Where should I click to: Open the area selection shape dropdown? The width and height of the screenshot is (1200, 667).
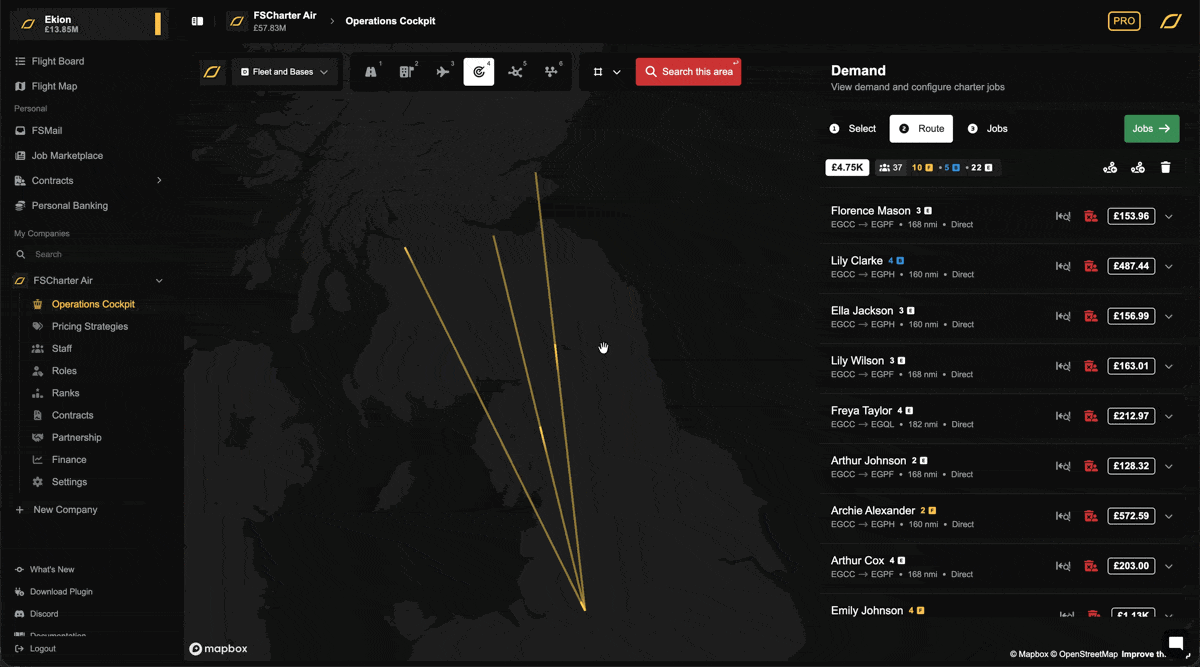click(x=607, y=72)
